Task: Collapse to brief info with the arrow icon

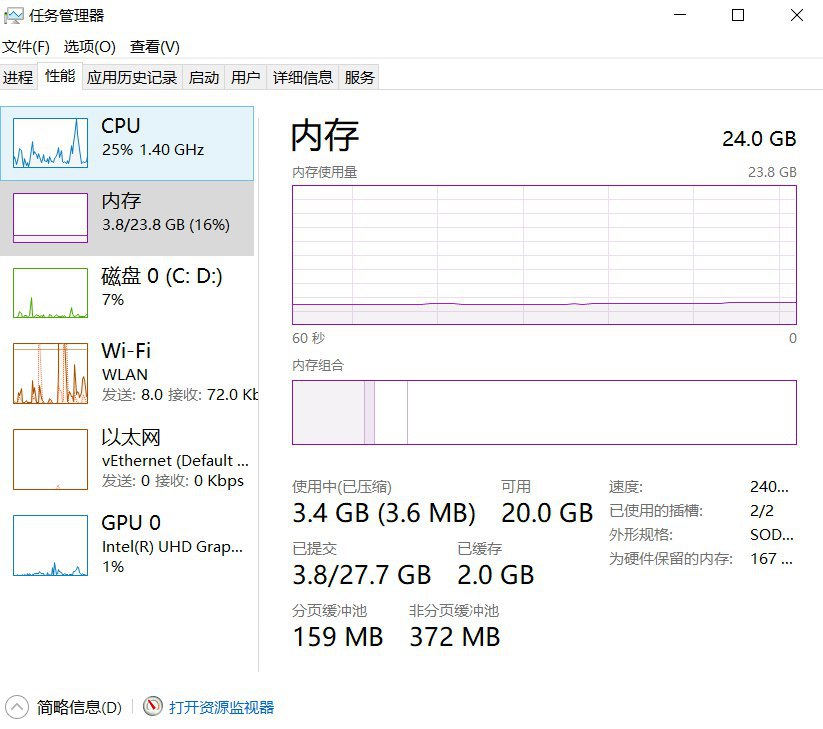Action: pyautogui.click(x=18, y=707)
